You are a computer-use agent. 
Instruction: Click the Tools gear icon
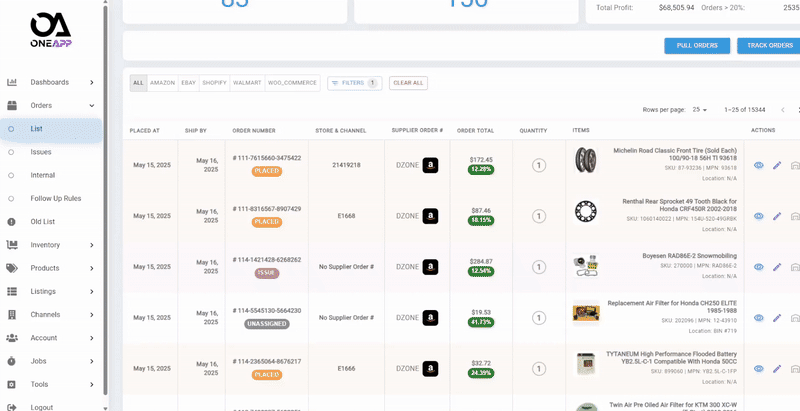pos(11,384)
